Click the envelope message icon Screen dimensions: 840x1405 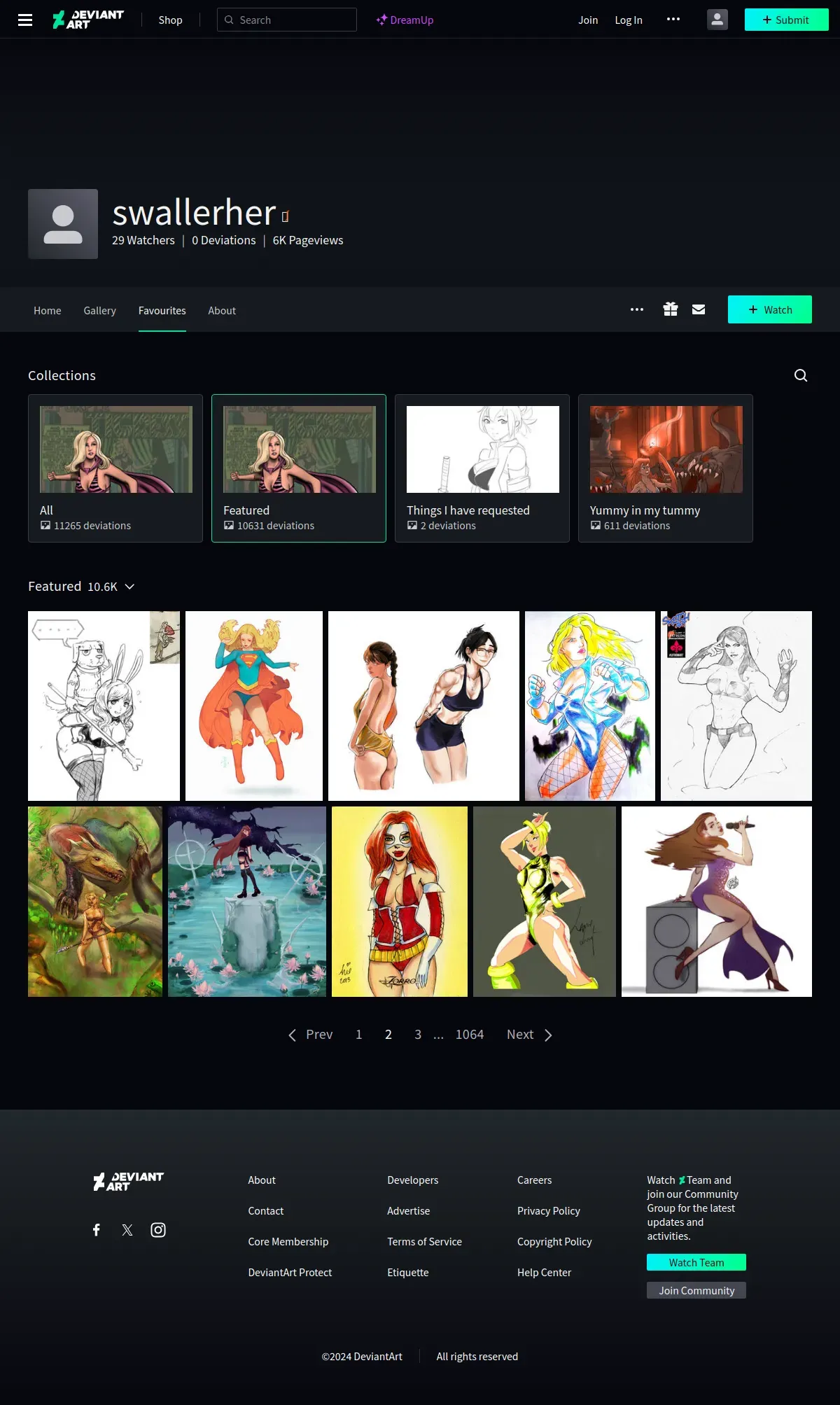(x=699, y=309)
